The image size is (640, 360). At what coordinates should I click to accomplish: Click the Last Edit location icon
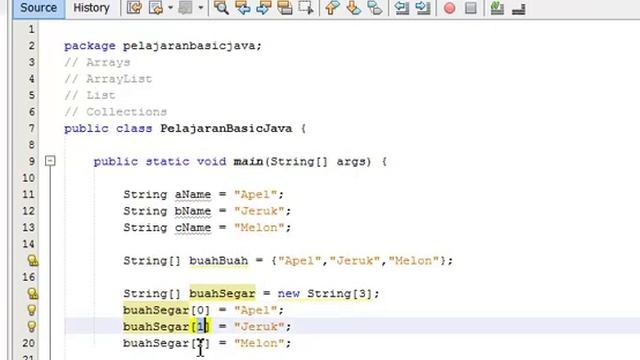point(134,8)
